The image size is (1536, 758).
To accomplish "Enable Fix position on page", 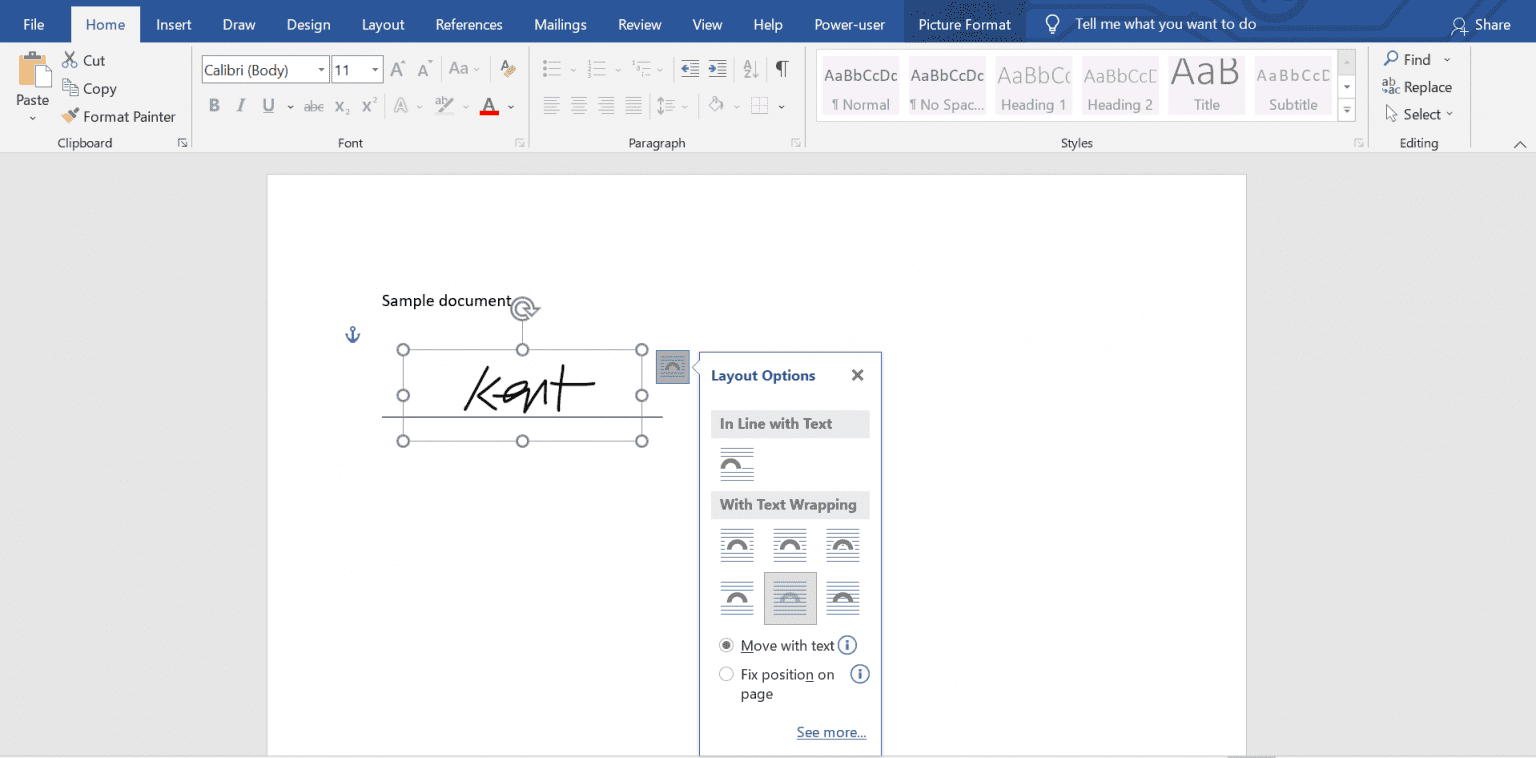I will pos(726,674).
